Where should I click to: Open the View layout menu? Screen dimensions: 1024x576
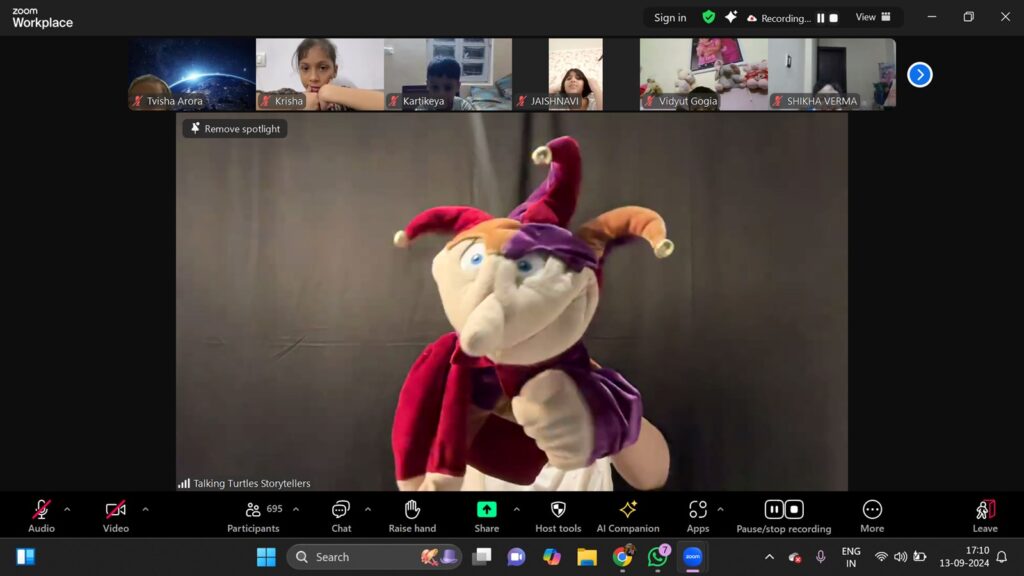point(873,17)
